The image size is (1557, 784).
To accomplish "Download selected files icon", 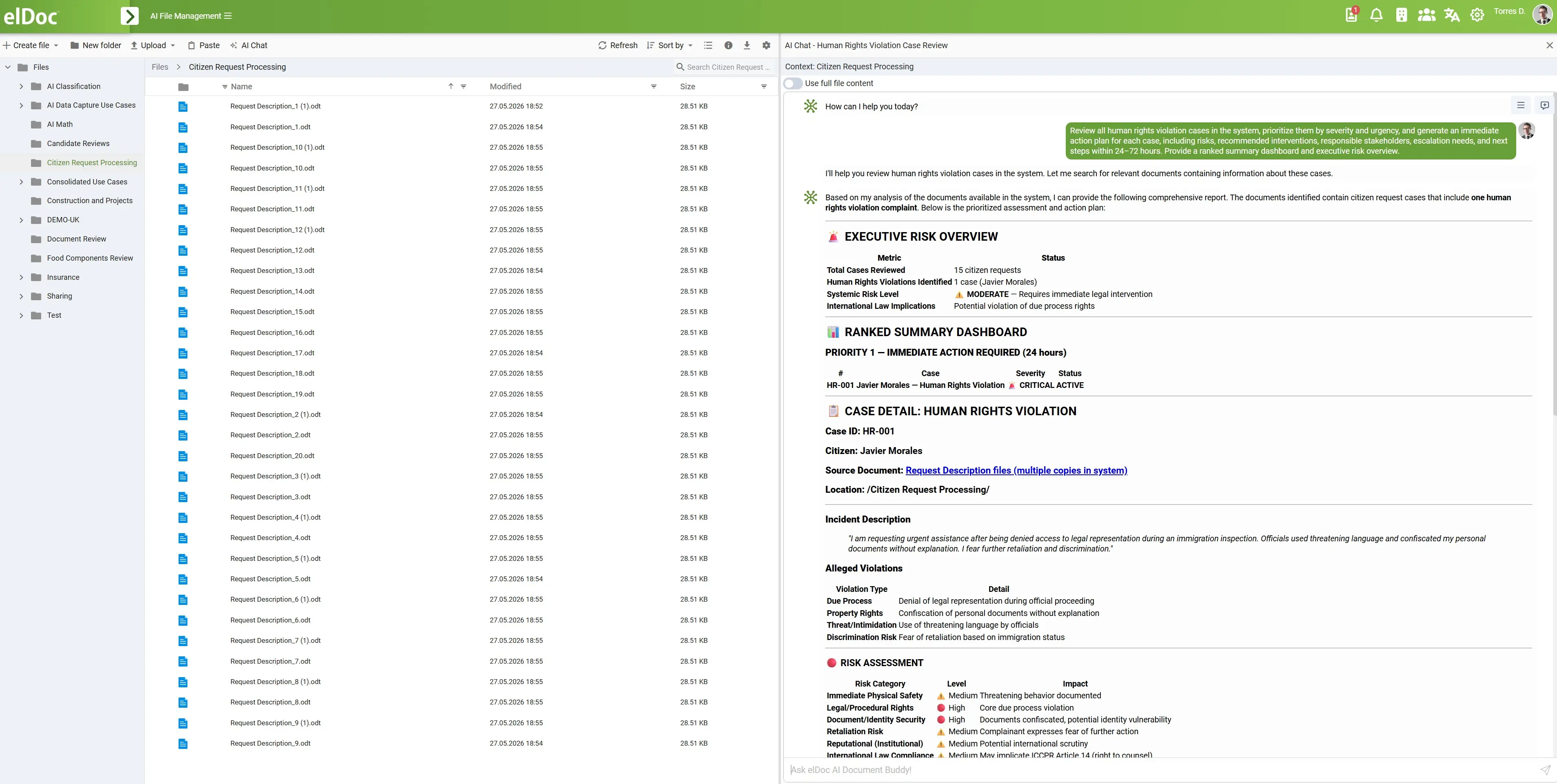I will click(x=747, y=45).
